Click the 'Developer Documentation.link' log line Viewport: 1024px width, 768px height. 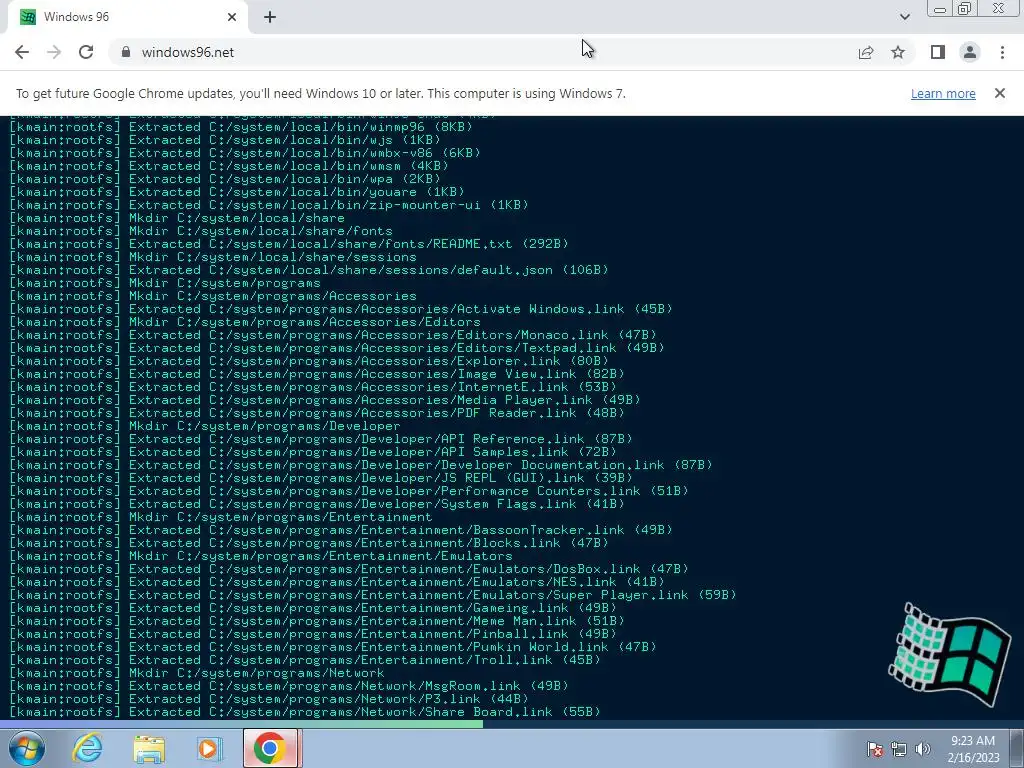[x=360, y=465]
